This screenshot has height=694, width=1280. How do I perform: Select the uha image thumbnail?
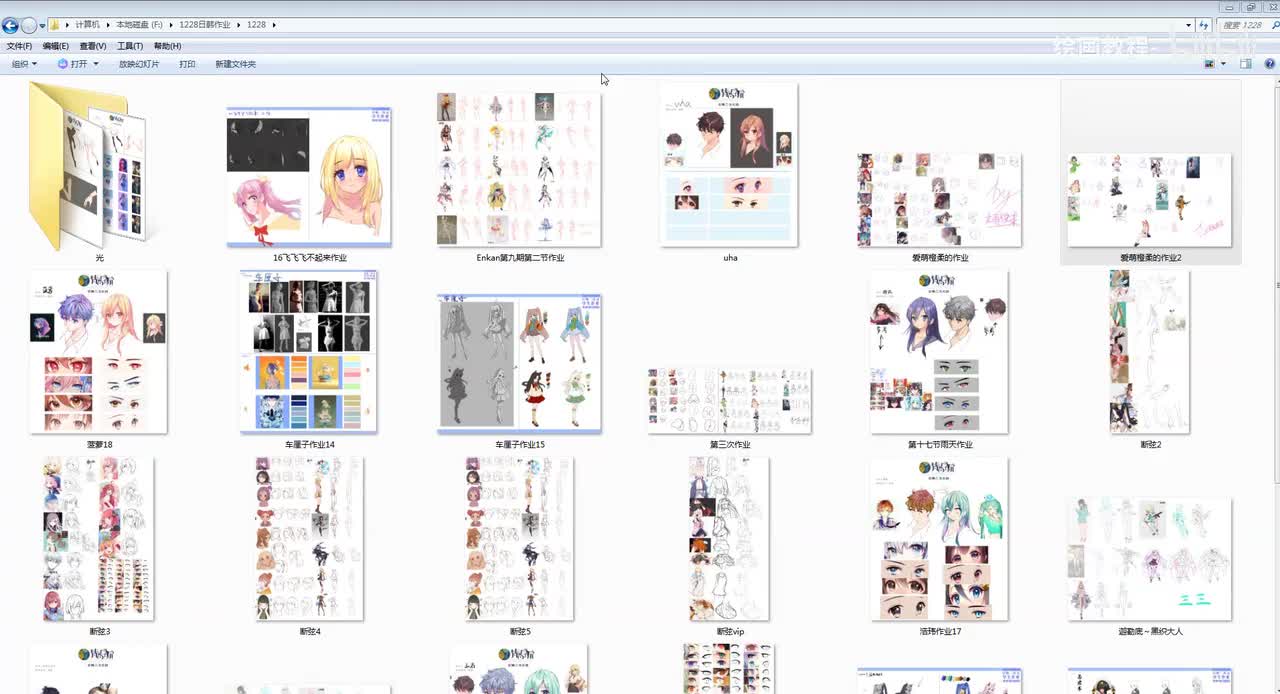pyautogui.click(x=729, y=164)
